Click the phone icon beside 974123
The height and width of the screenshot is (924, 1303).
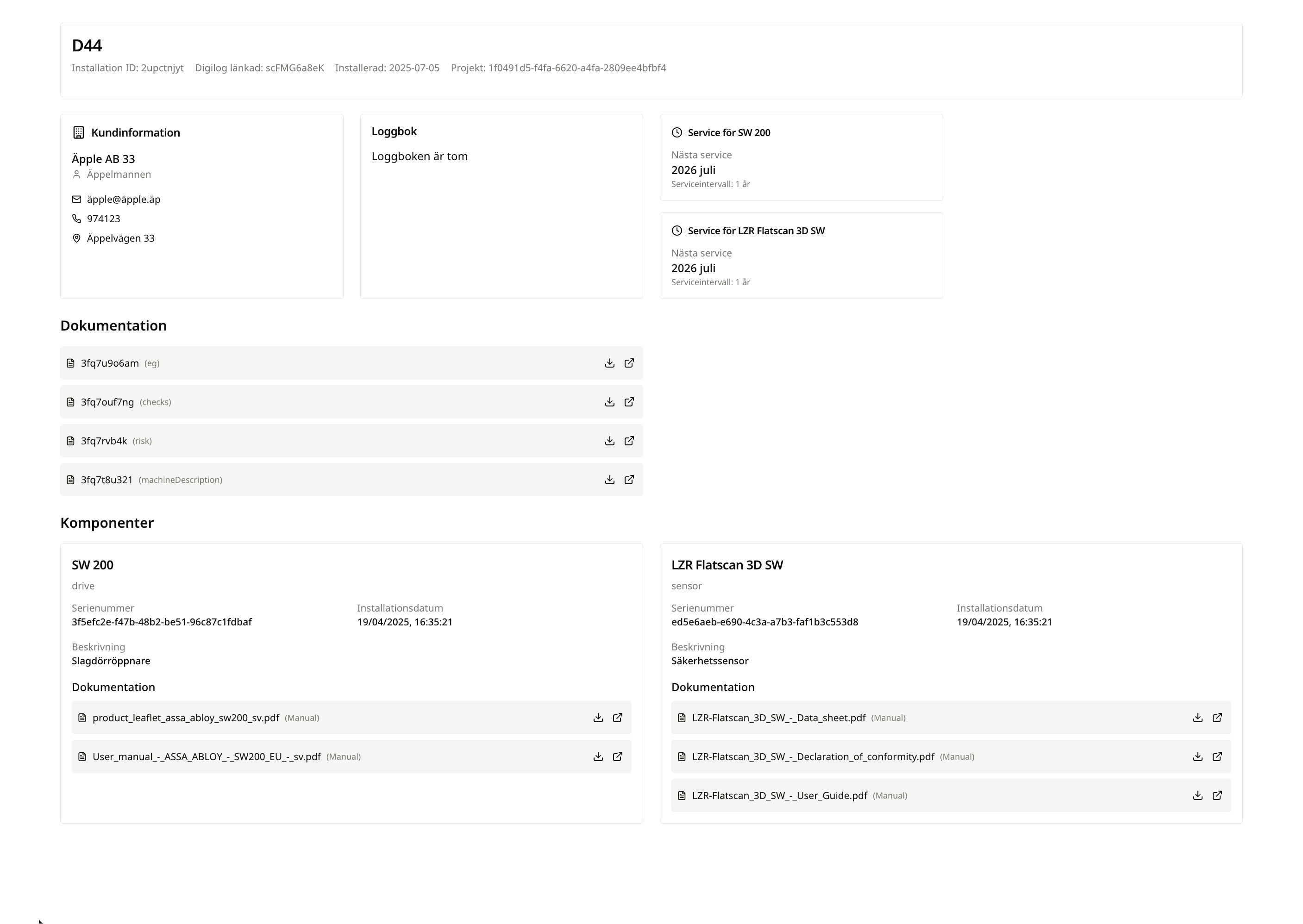[x=77, y=219]
